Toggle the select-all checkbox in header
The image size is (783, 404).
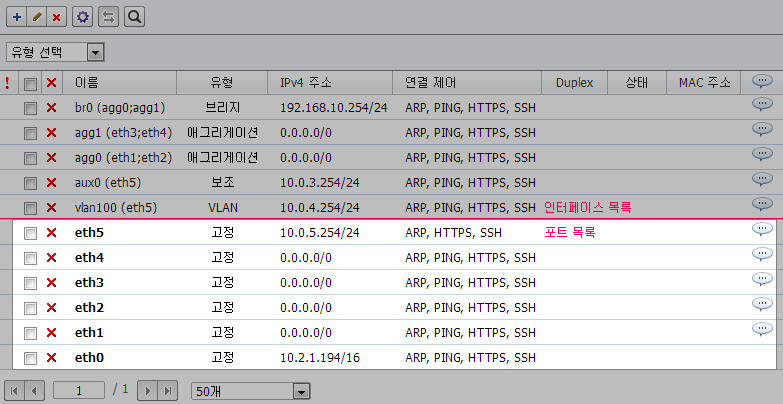click(x=31, y=83)
